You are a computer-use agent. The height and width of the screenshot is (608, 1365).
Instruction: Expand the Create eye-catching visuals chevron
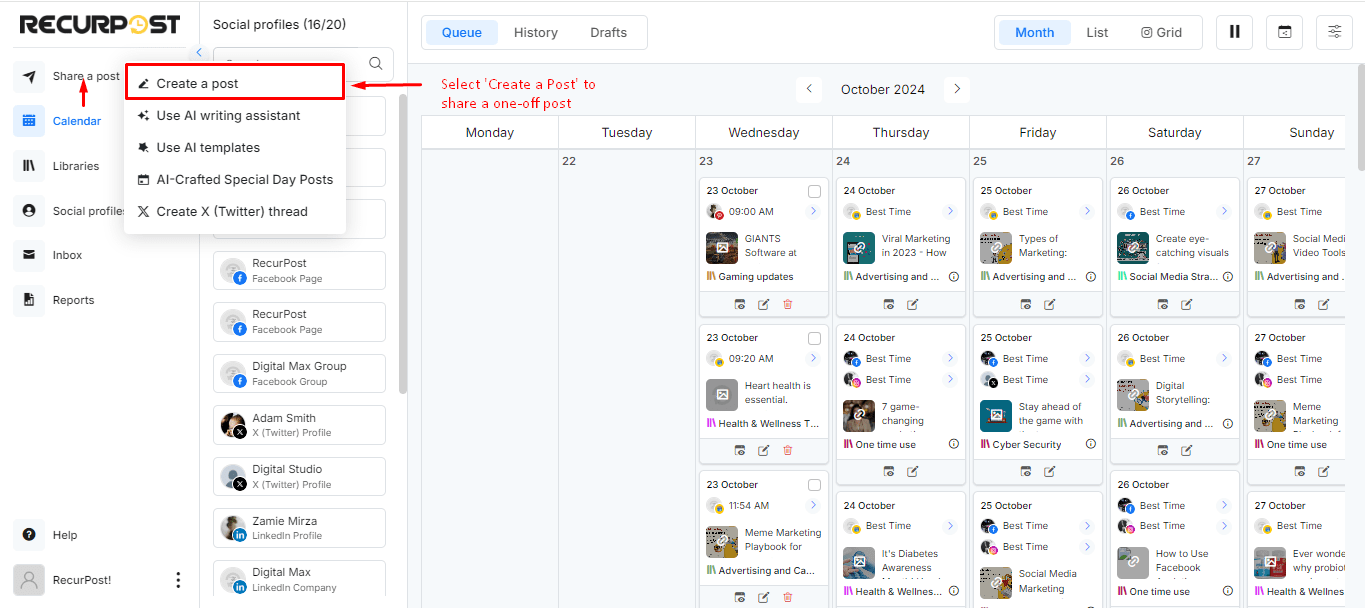[x=1224, y=212]
